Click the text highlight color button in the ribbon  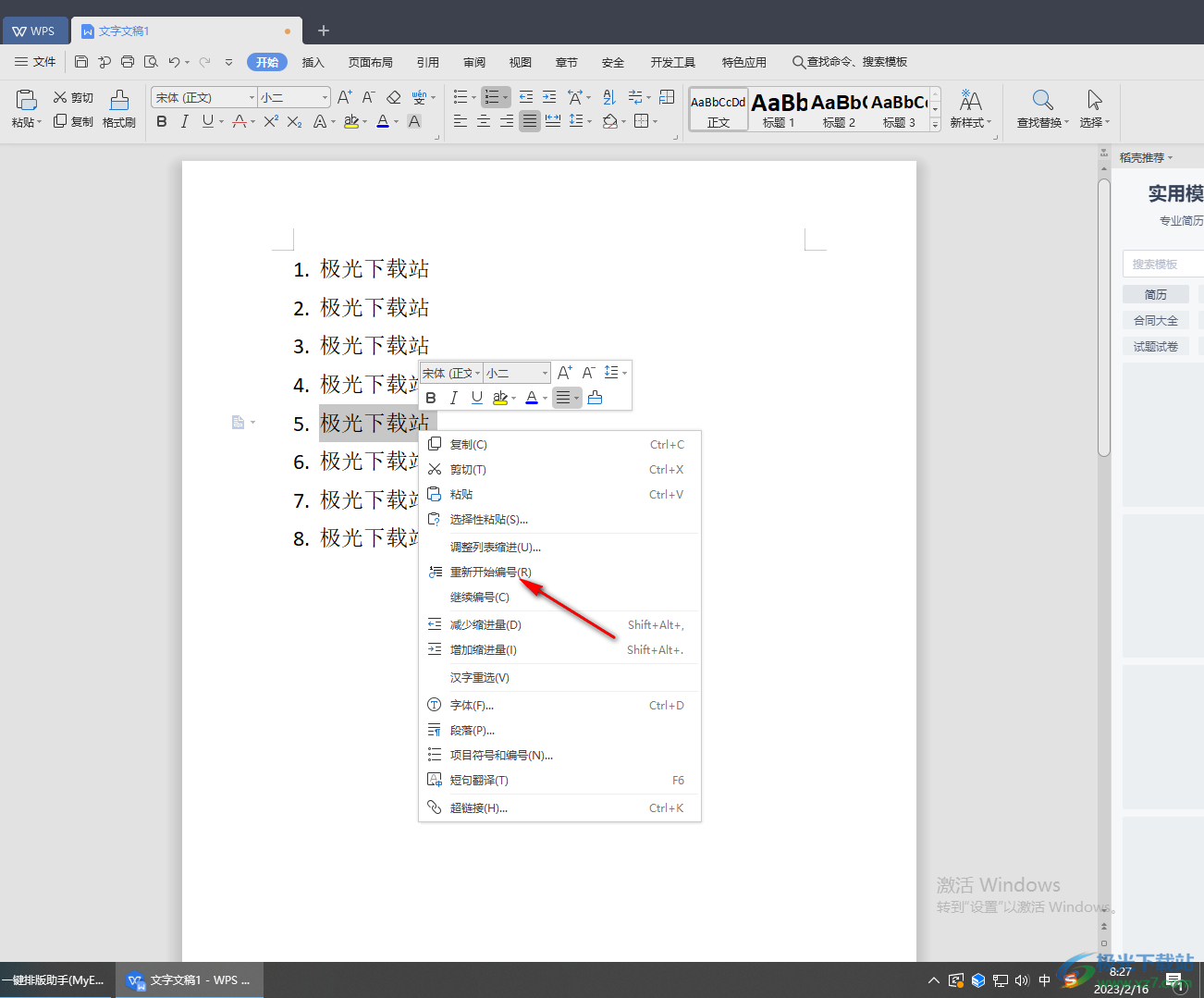[x=351, y=121]
